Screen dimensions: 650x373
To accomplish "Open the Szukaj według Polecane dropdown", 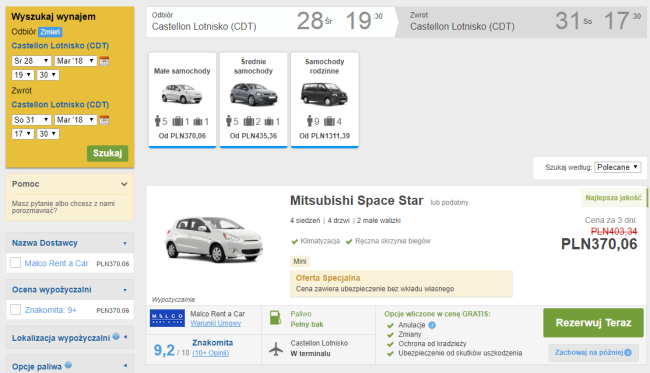I will 618,167.
